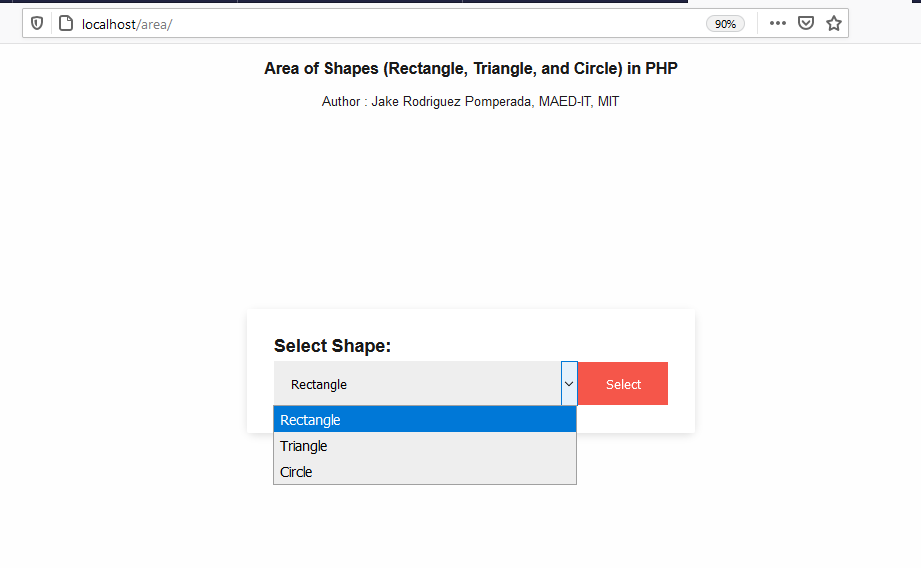Click the "Area of Shapes" page heading
Viewport: 921px width, 568px height.
click(471, 69)
